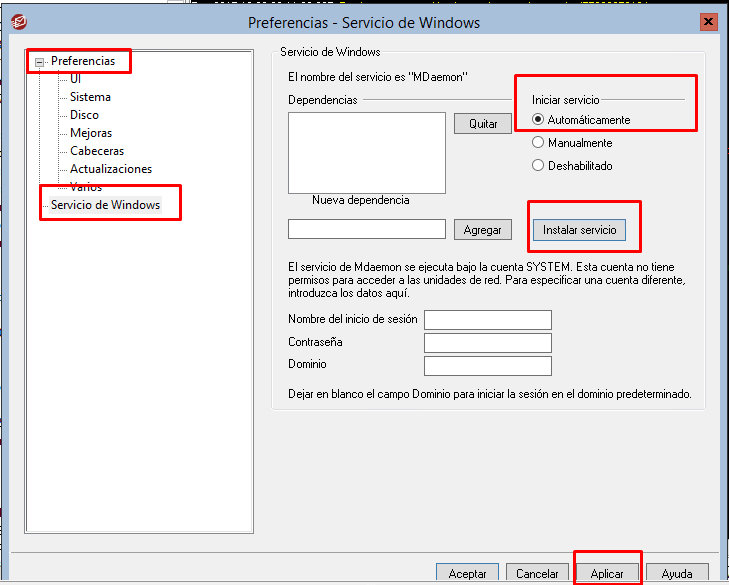
Task: Close the Preferencias dialog window
Action: (709, 22)
